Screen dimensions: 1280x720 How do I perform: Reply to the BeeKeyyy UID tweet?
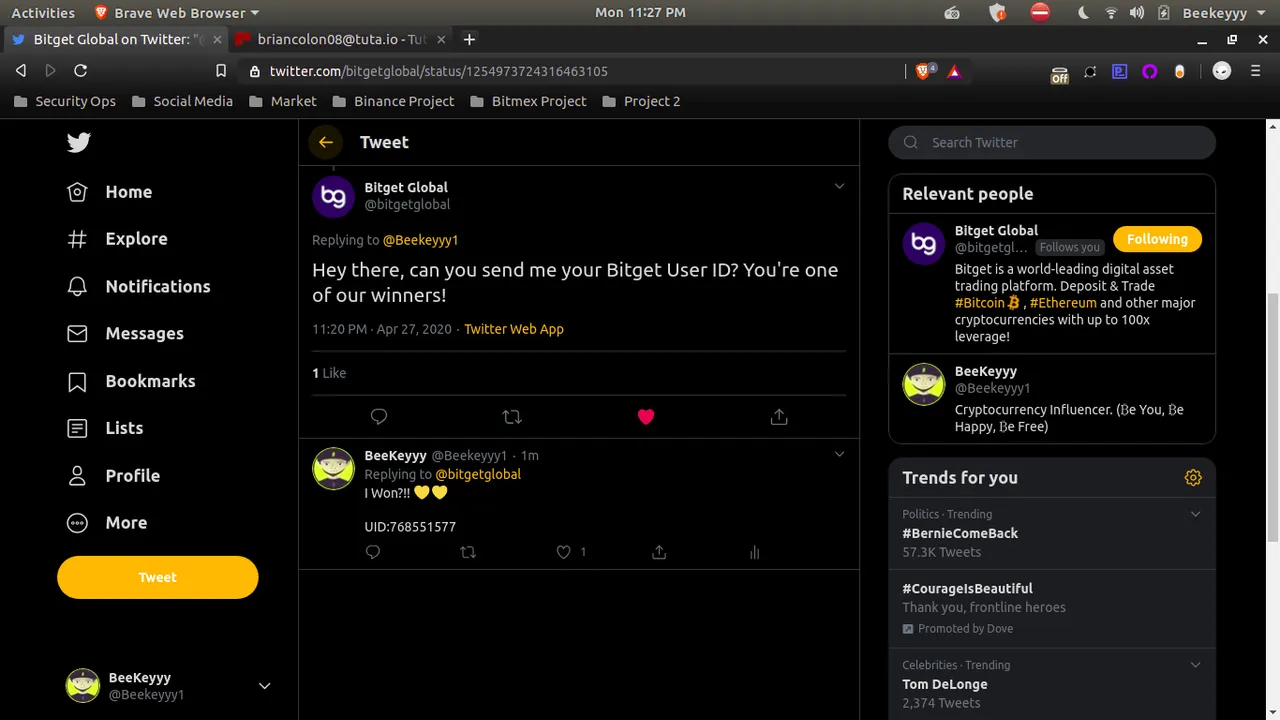(x=373, y=552)
